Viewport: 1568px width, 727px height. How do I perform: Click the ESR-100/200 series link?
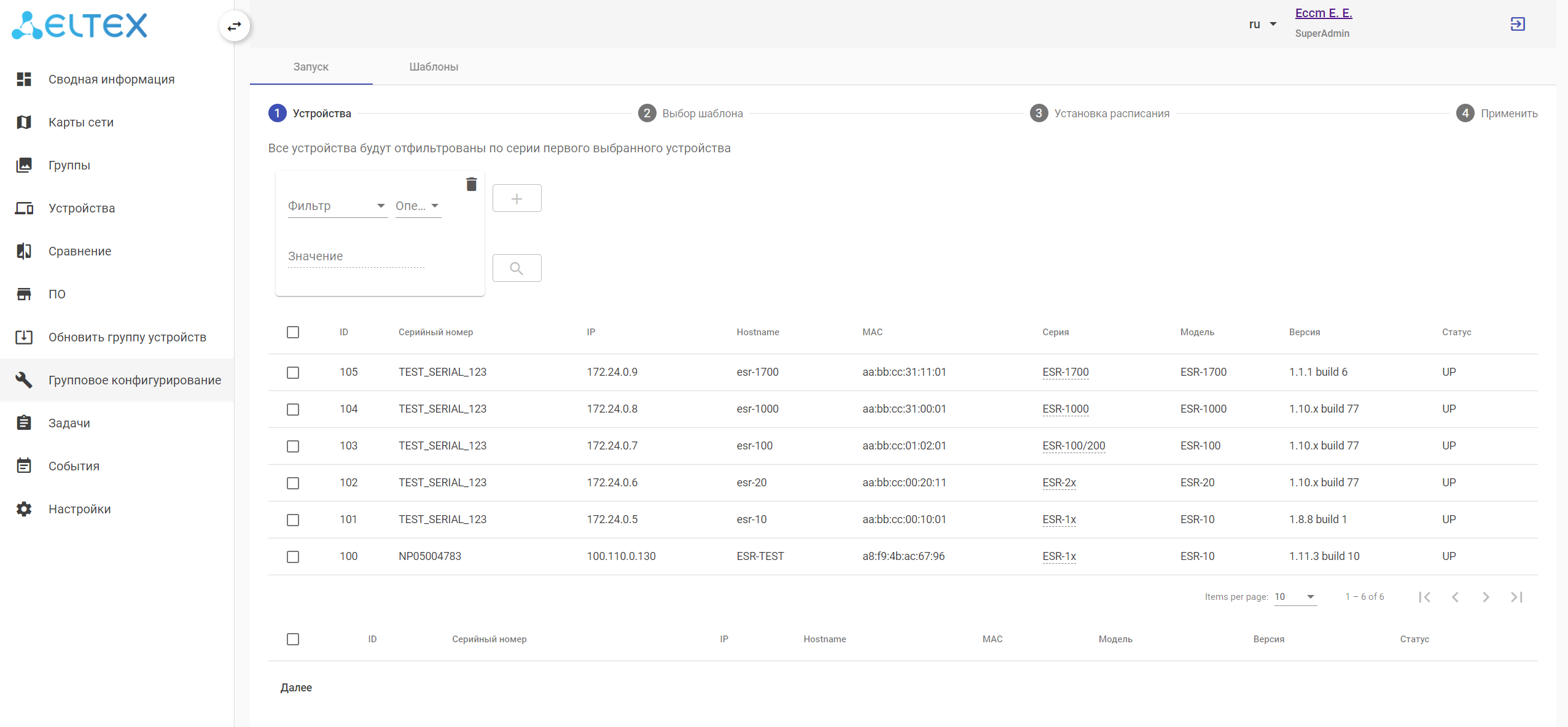1073,446
